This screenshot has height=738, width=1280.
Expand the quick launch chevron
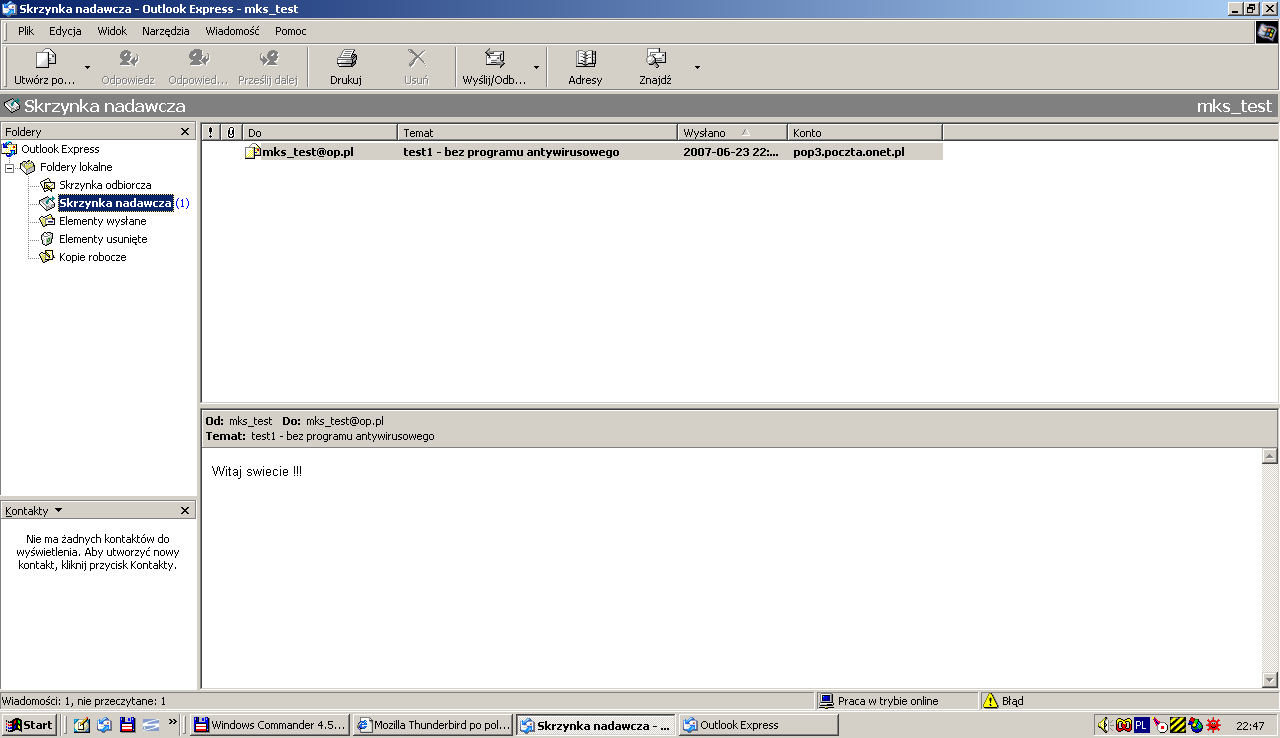click(x=173, y=722)
